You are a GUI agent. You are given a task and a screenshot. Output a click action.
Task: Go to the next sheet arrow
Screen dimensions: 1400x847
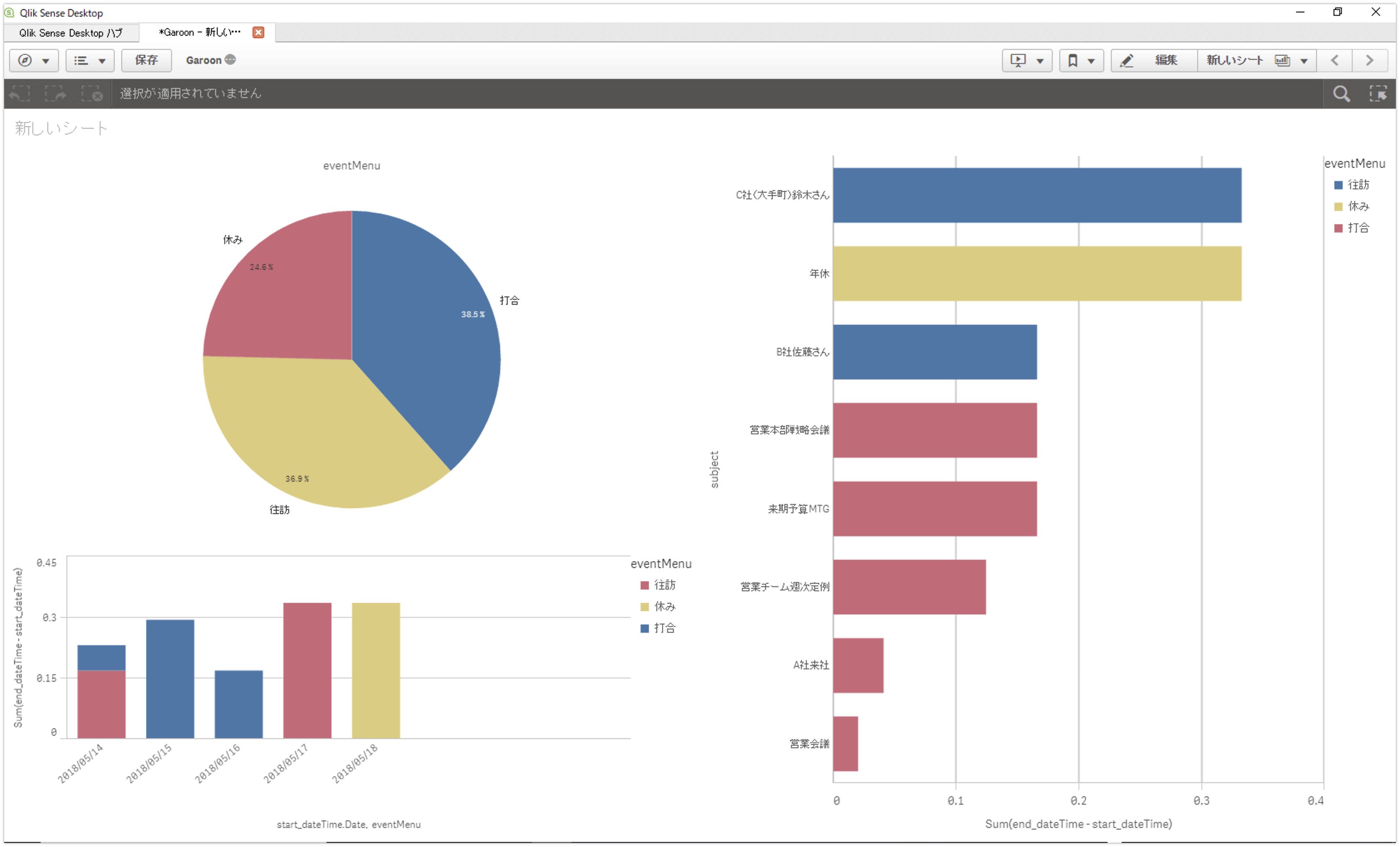pyautogui.click(x=1370, y=60)
